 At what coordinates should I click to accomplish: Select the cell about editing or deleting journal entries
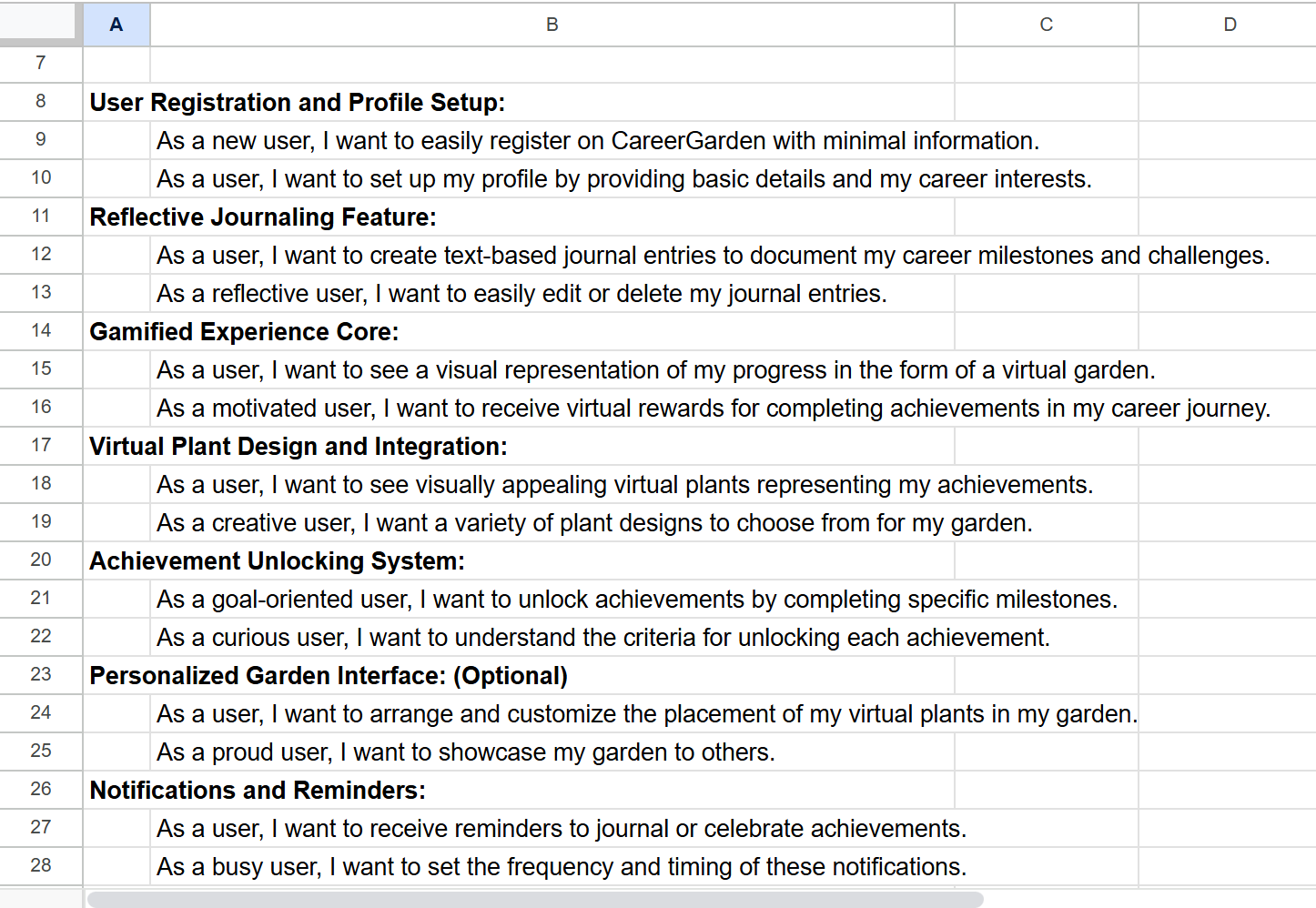(552, 294)
